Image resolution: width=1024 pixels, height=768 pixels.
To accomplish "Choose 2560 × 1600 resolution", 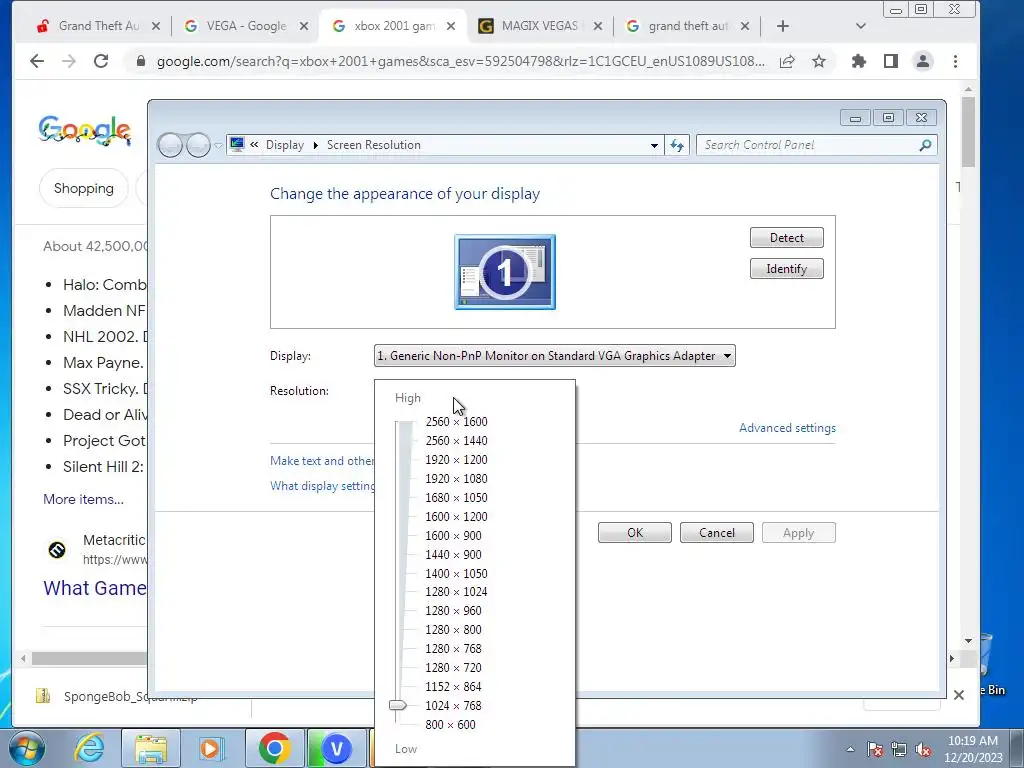I will pos(456,422).
